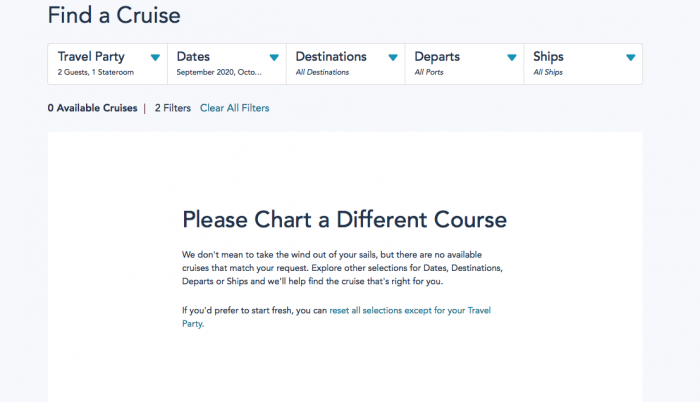Click the teal arrow beside Dates
700x402 pixels.
274,58
